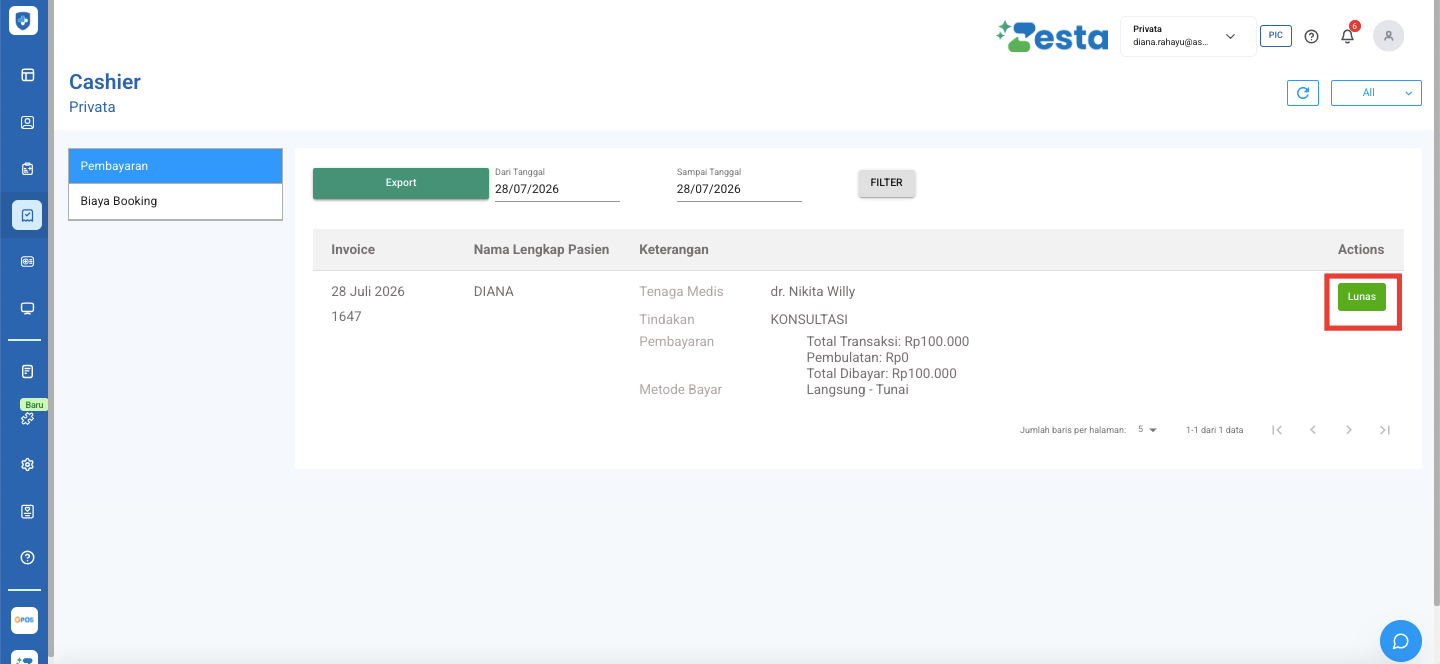Click the Nama Lengkap Pasien column header
Image resolution: width=1440 pixels, height=664 pixels.
pyautogui.click(x=541, y=250)
